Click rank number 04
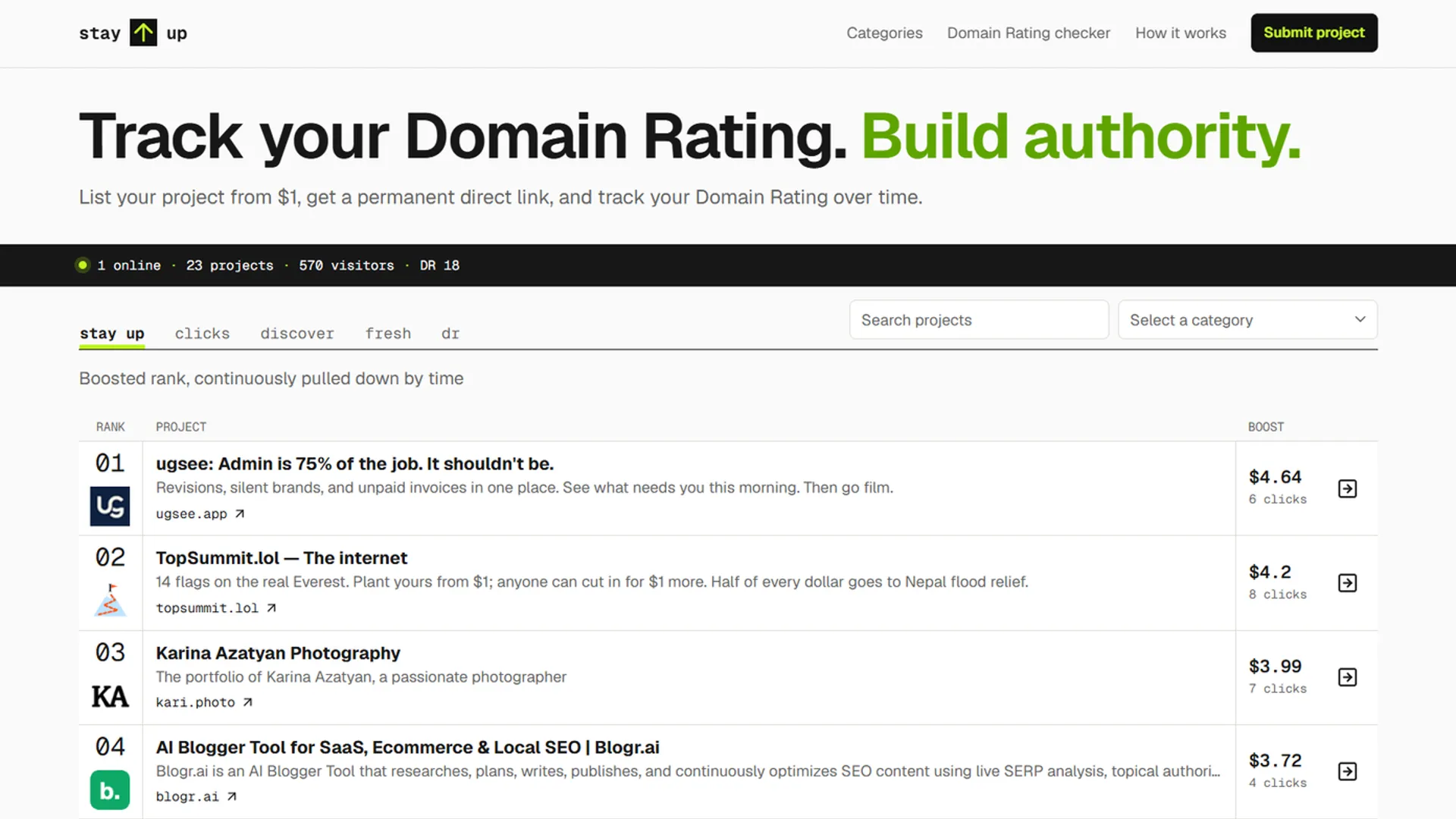1456x819 pixels. point(110,746)
